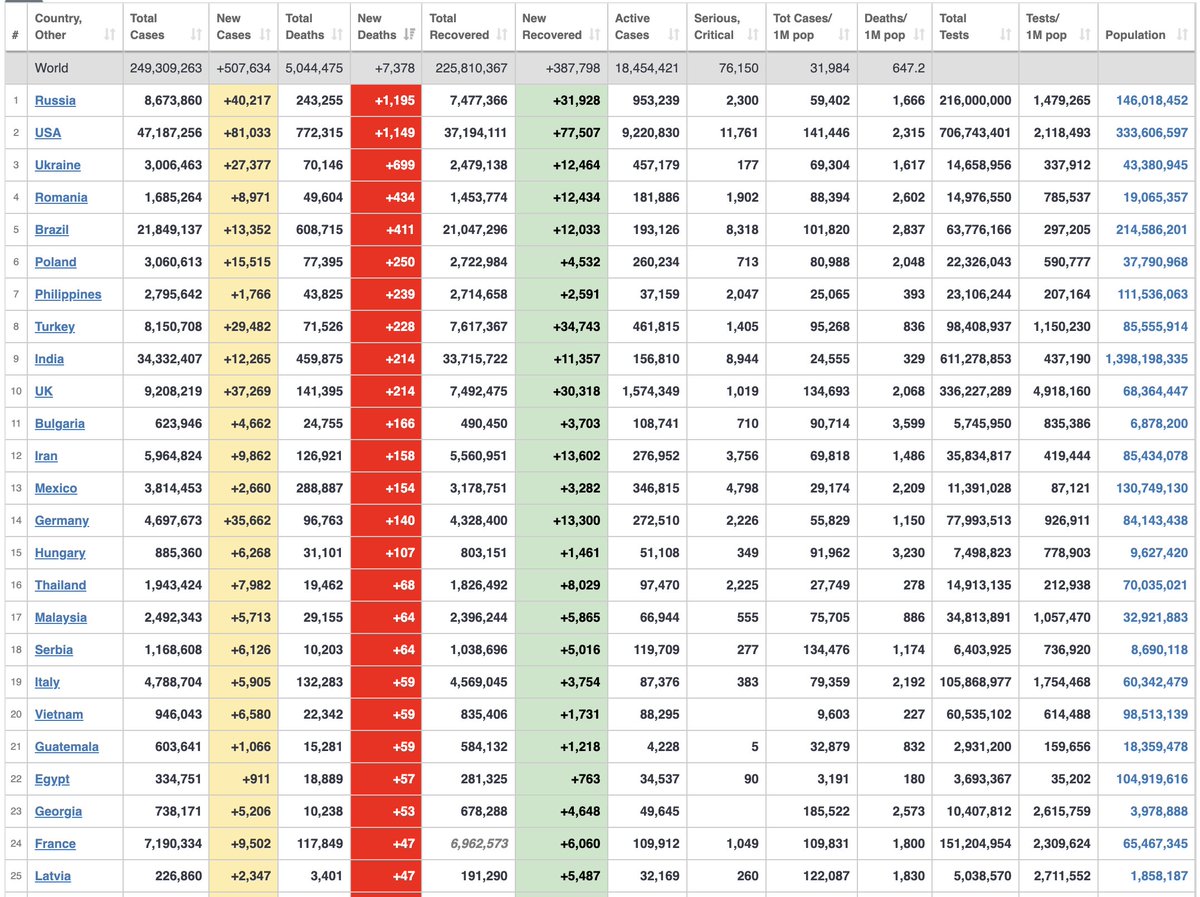Sort by Tot Cases/1M pop arrows
The width and height of the screenshot is (1200, 897).
click(844, 35)
